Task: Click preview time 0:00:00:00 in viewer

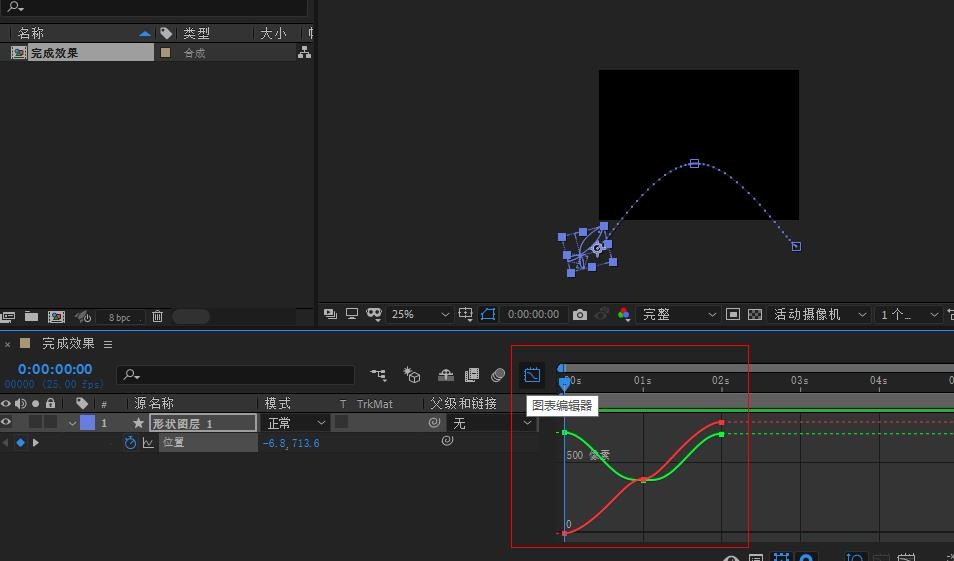Action: click(534, 314)
